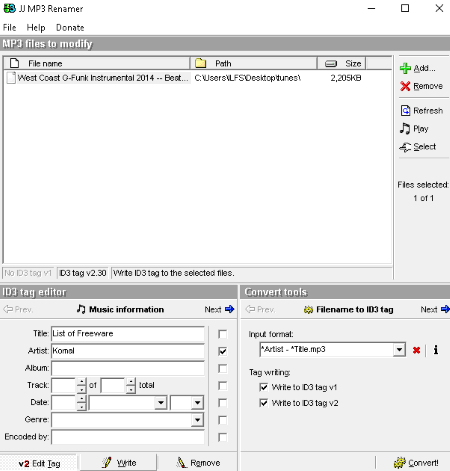Increase the Track number spinner
The height and width of the screenshot is (471, 450).
click(81, 382)
